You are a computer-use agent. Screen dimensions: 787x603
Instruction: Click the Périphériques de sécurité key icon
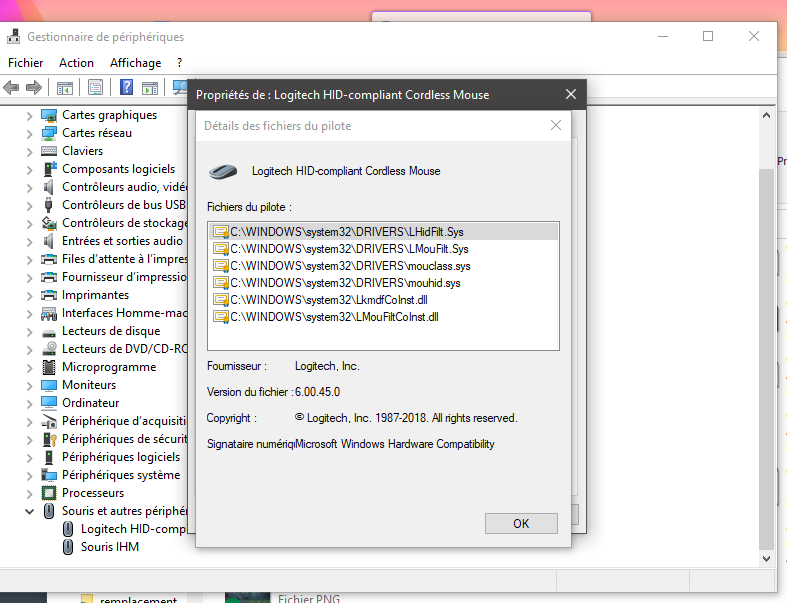pyautogui.click(x=50, y=439)
